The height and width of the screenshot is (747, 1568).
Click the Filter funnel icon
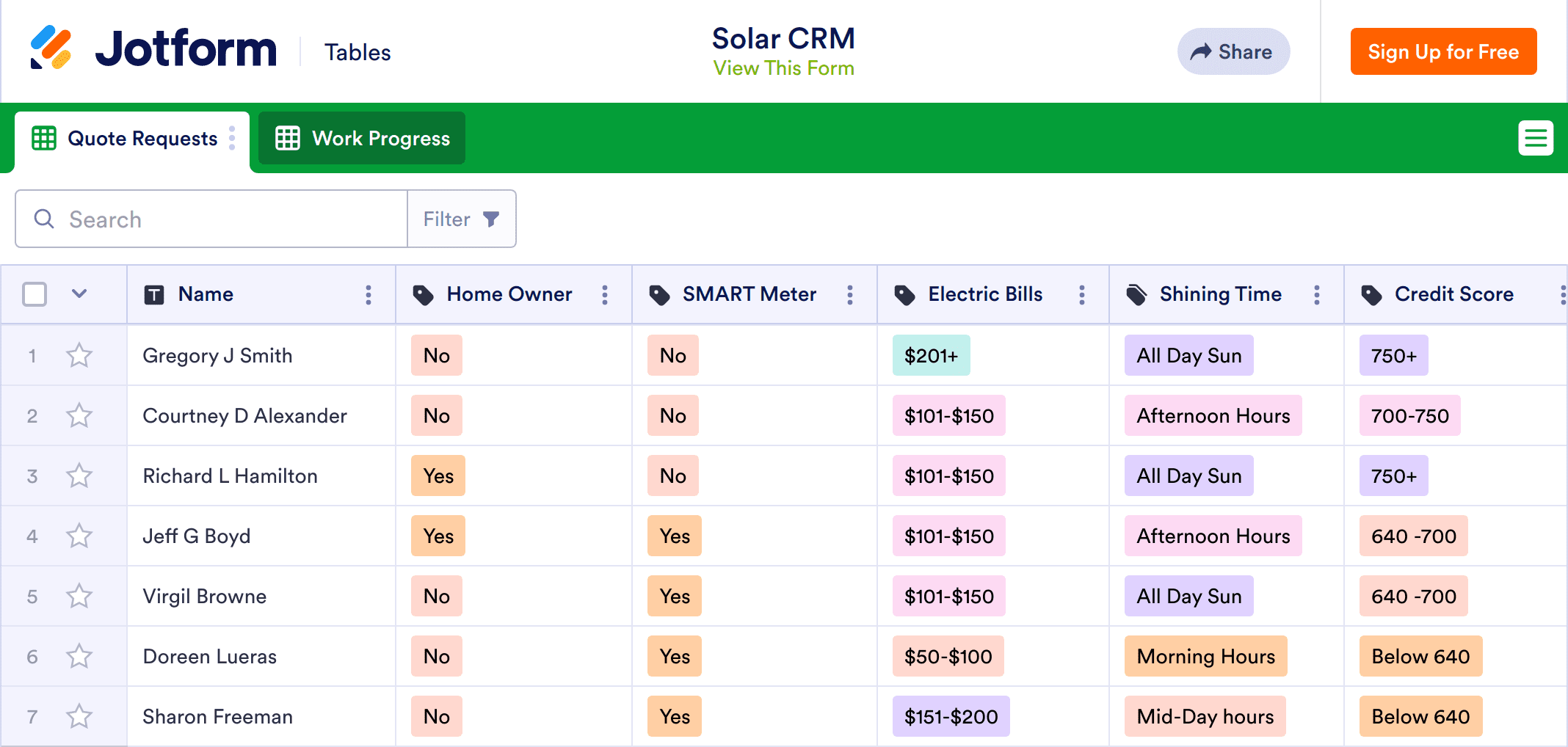click(491, 219)
